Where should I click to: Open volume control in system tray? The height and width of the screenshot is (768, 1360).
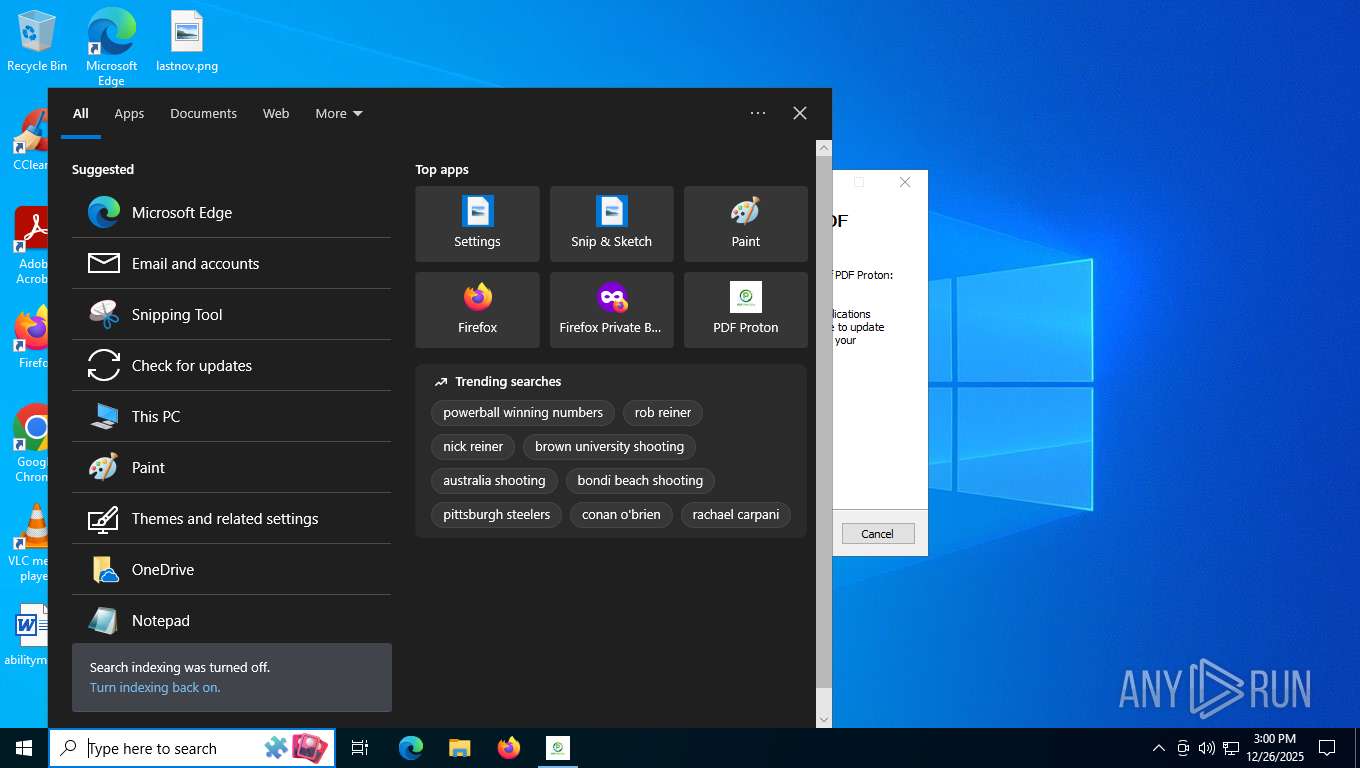tap(1206, 748)
